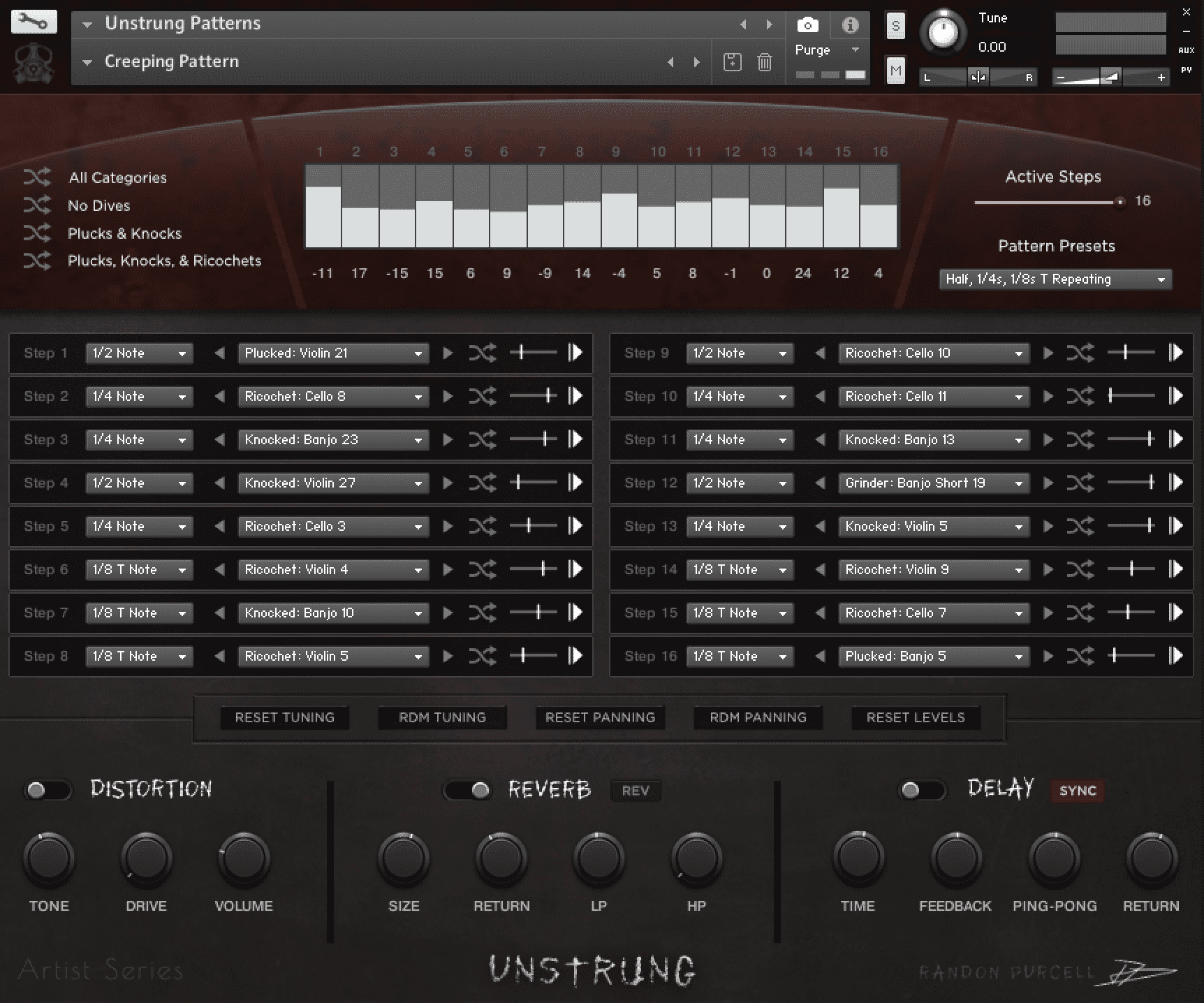This screenshot has width=1204, height=1003.
Task: Click the Tune knob
Action: [x=943, y=32]
